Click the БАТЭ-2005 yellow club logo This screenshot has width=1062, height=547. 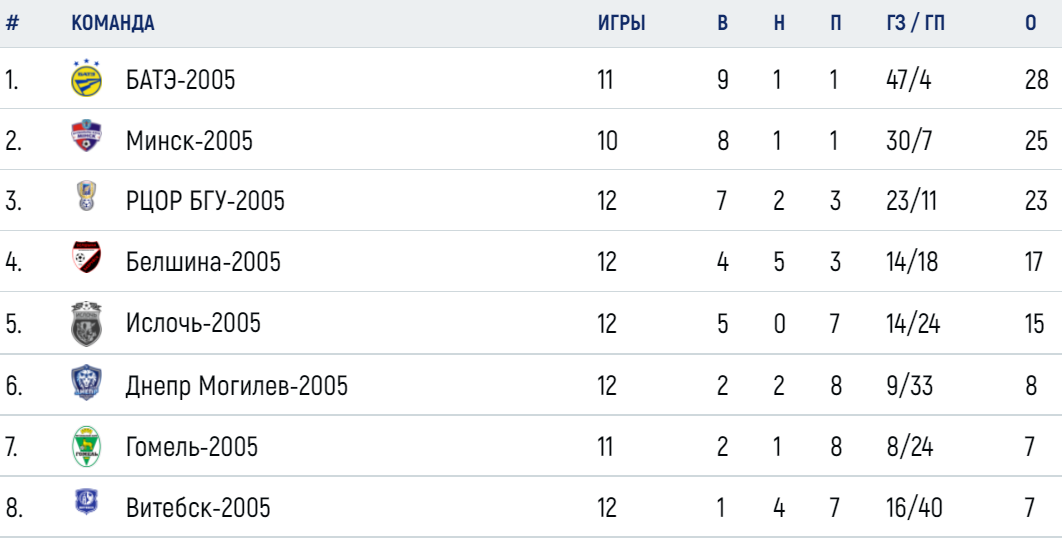tap(87, 79)
